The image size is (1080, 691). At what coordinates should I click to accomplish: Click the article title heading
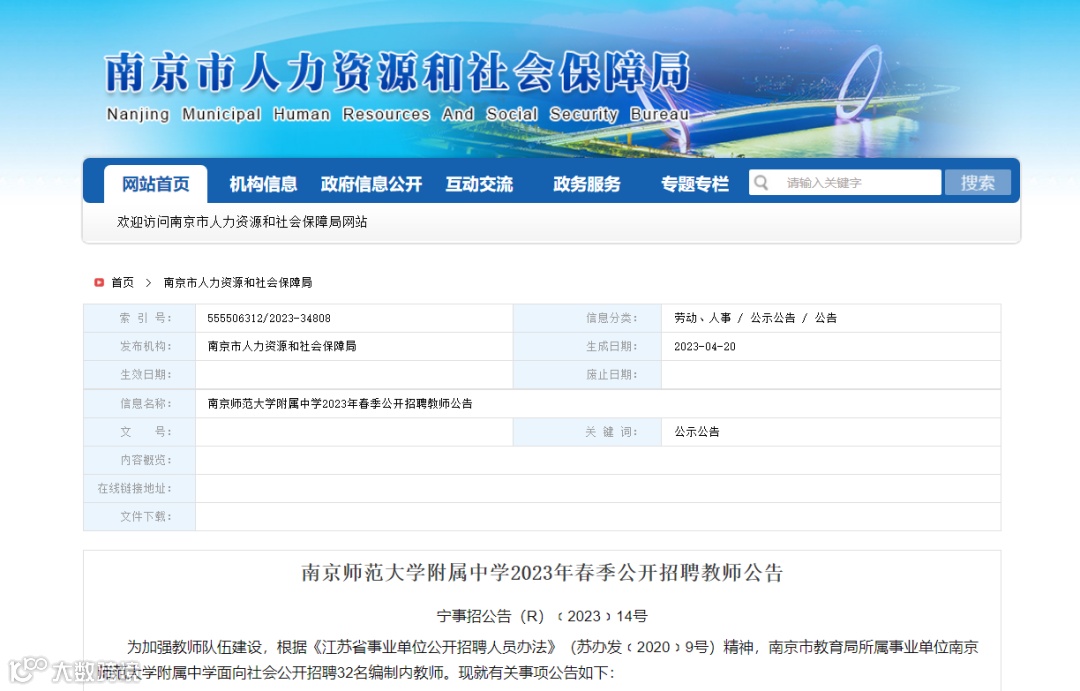point(542,573)
